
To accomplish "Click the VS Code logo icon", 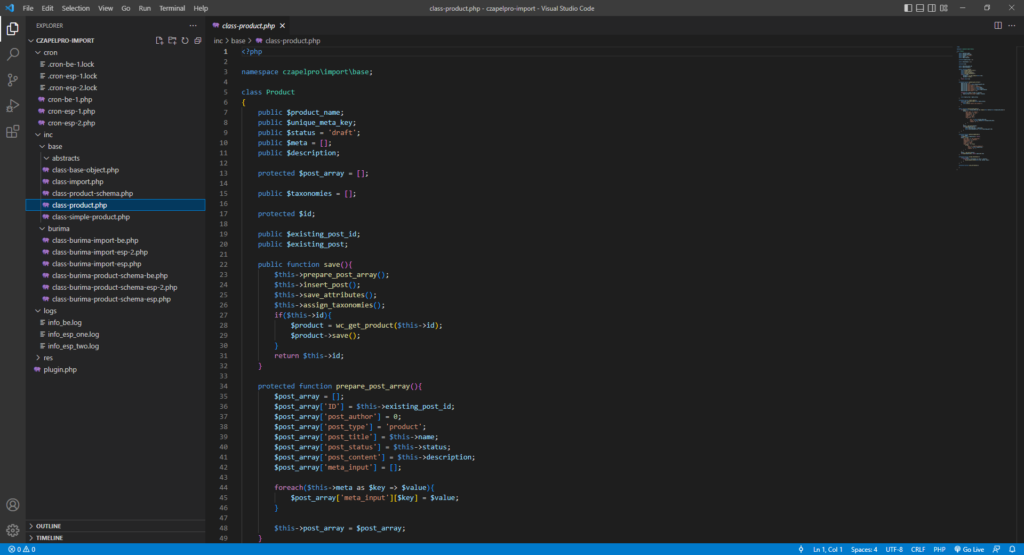I will [9, 8].
